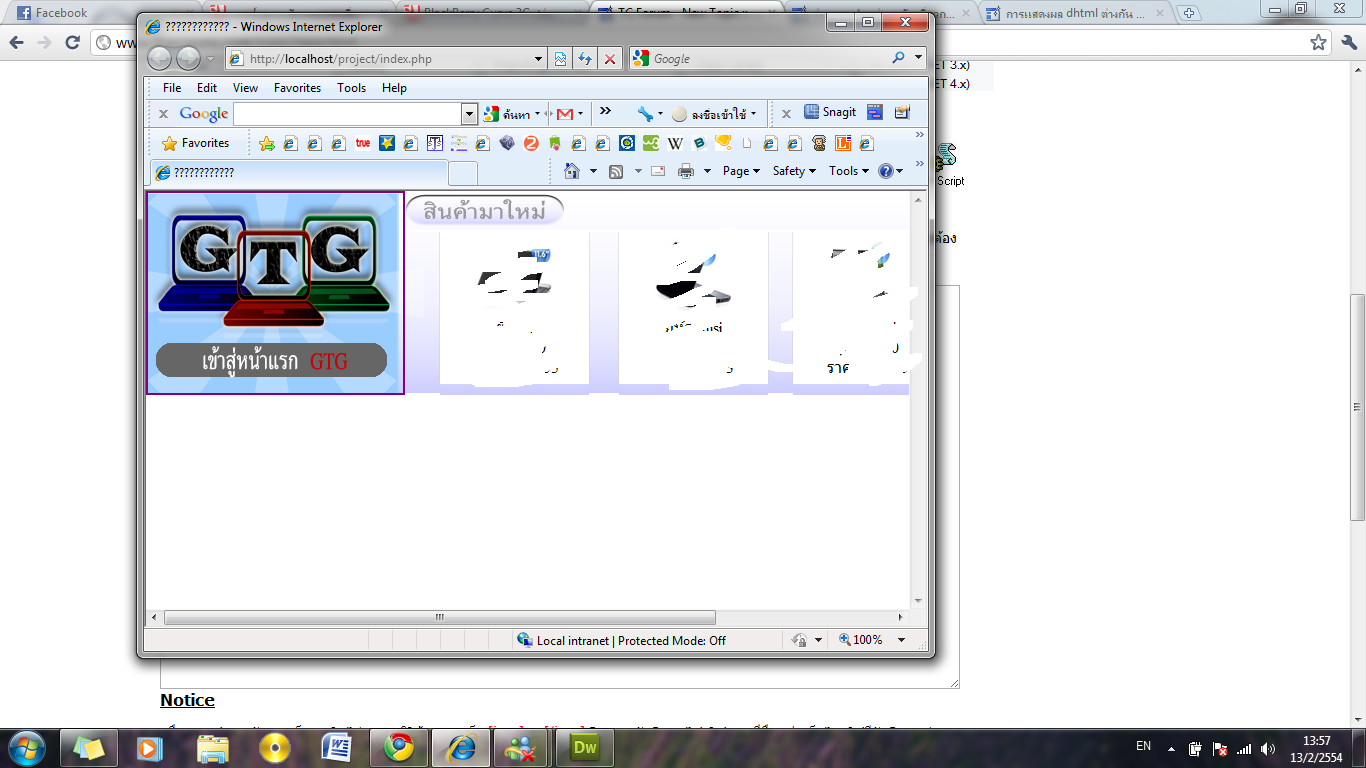Click the volume icon in the system tray

pyautogui.click(x=1268, y=748)
